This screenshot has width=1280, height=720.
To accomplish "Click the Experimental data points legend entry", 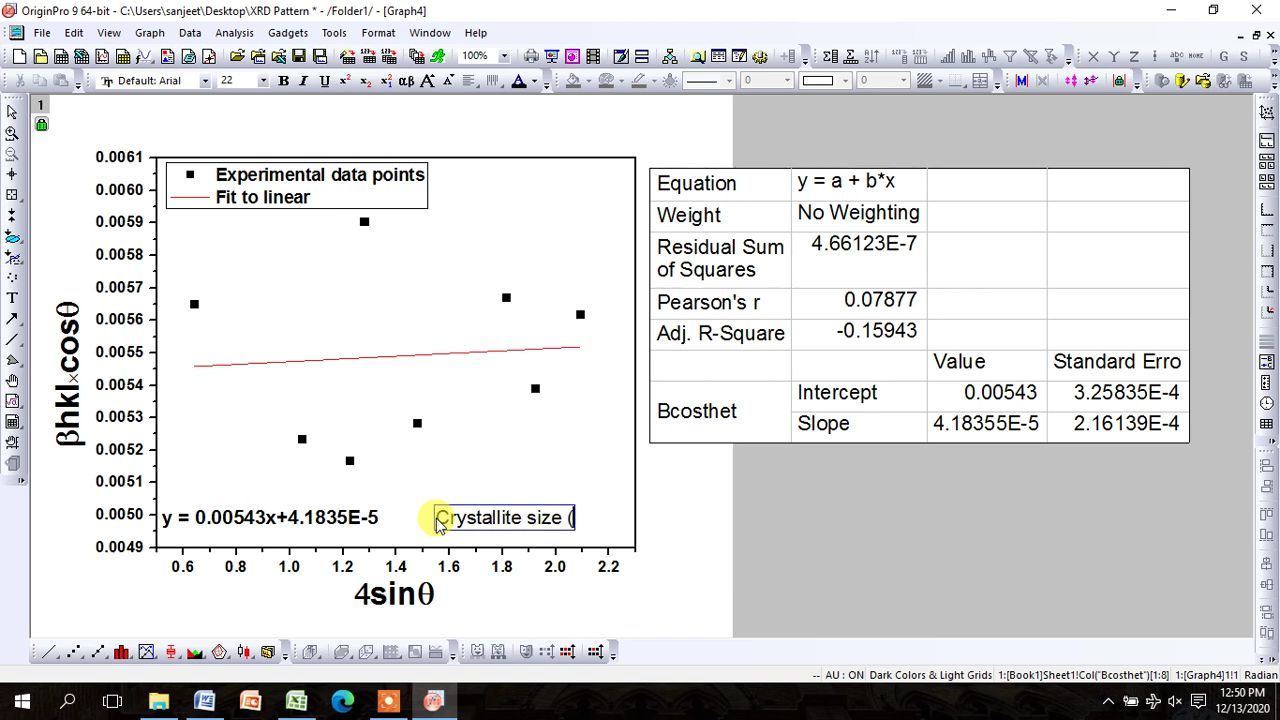I will [320, 174].
